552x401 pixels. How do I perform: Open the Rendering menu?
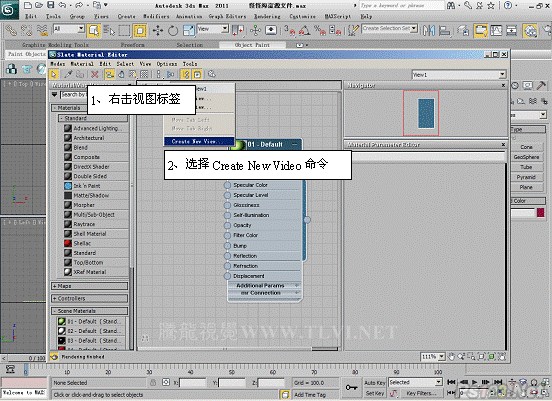coord(267,16)
